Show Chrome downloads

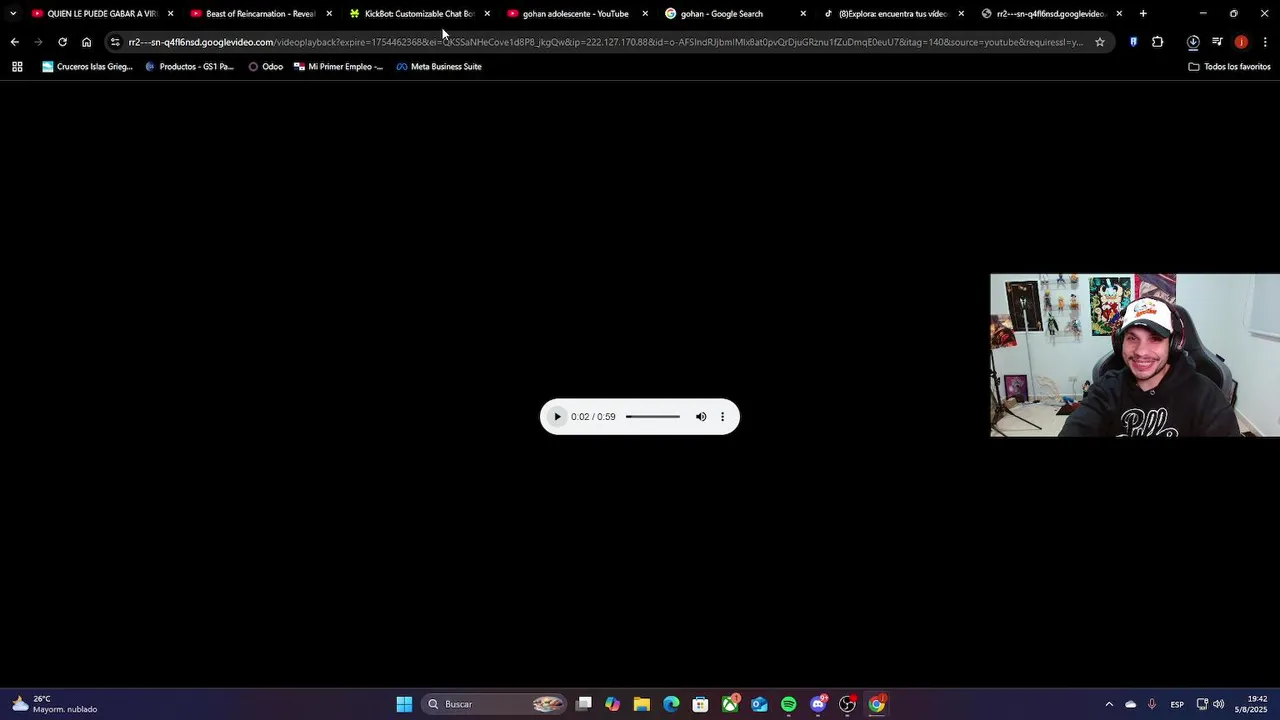point(1193,42)
